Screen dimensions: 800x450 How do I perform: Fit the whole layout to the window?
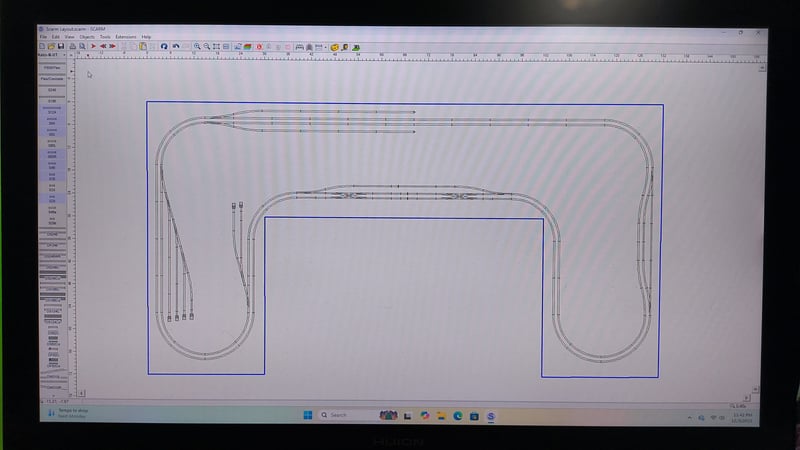[x=216, y=46]
